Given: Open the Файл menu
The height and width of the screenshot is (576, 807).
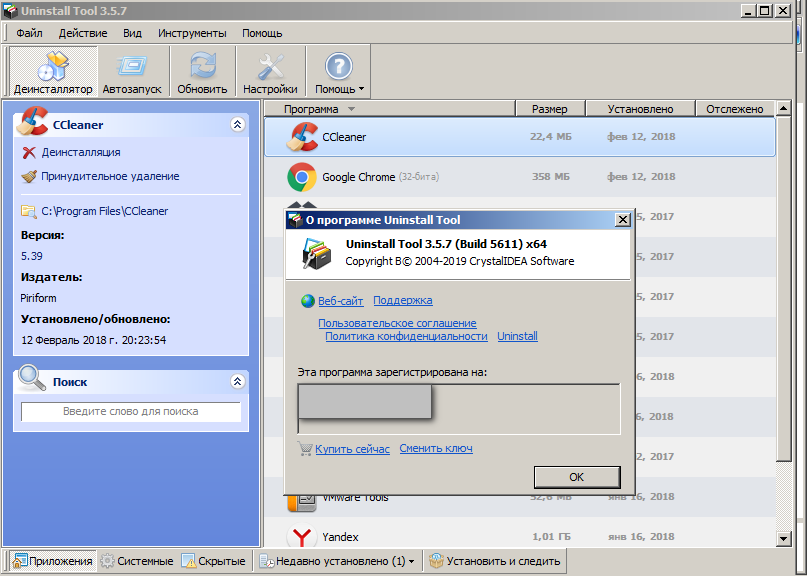Looking at the screenshot, I should pyautogui.click(x=29, y=33).
